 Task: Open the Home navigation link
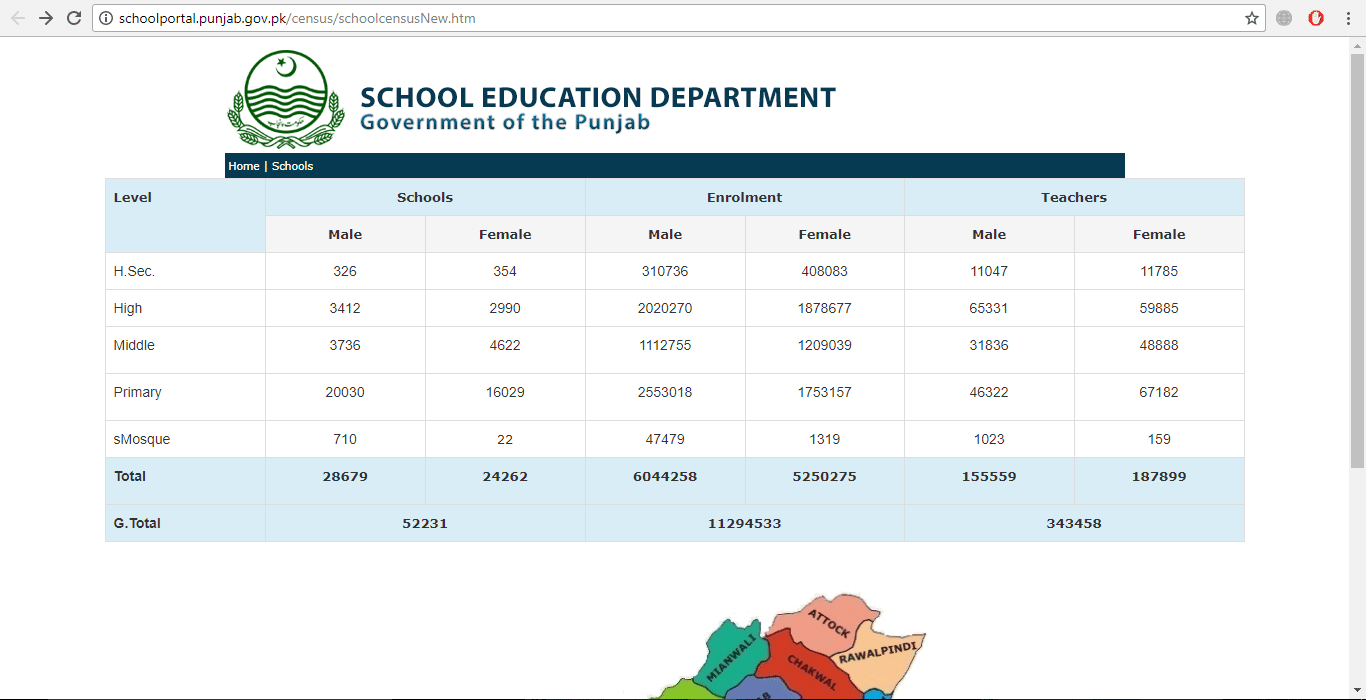pyautogui.click(x=244, y=166)
